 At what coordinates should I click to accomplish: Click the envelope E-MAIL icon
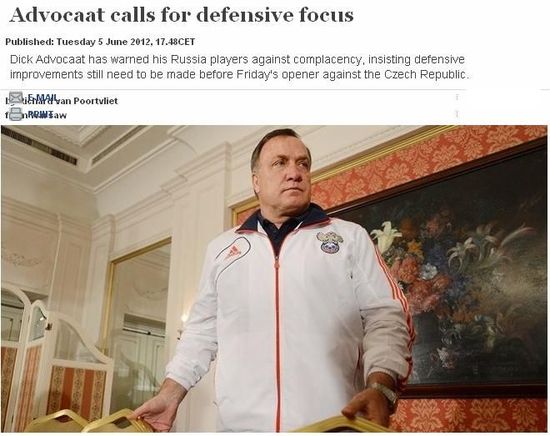click(x=16, y=97)
